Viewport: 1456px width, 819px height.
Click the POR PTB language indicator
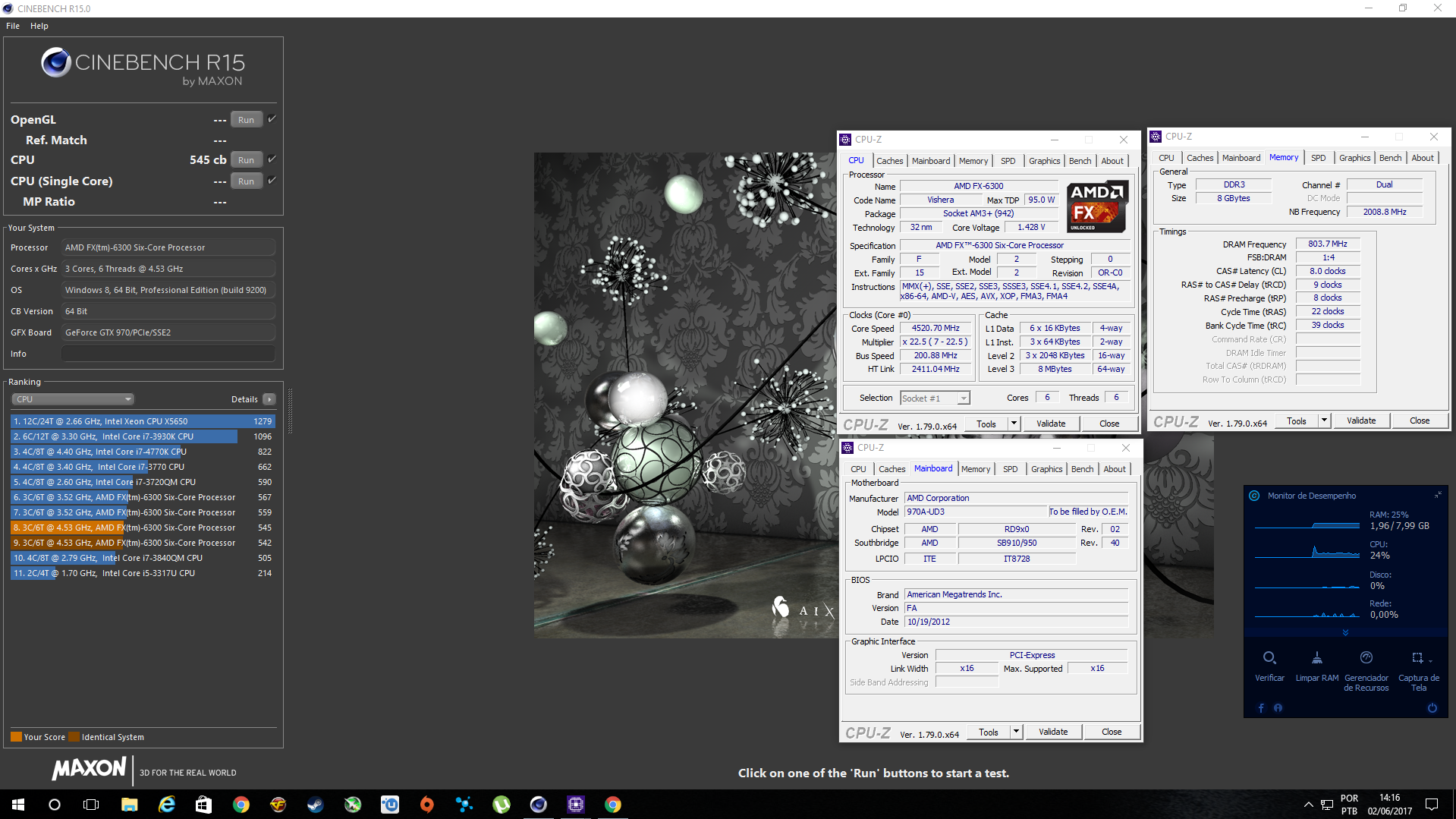click(1349, 805)
